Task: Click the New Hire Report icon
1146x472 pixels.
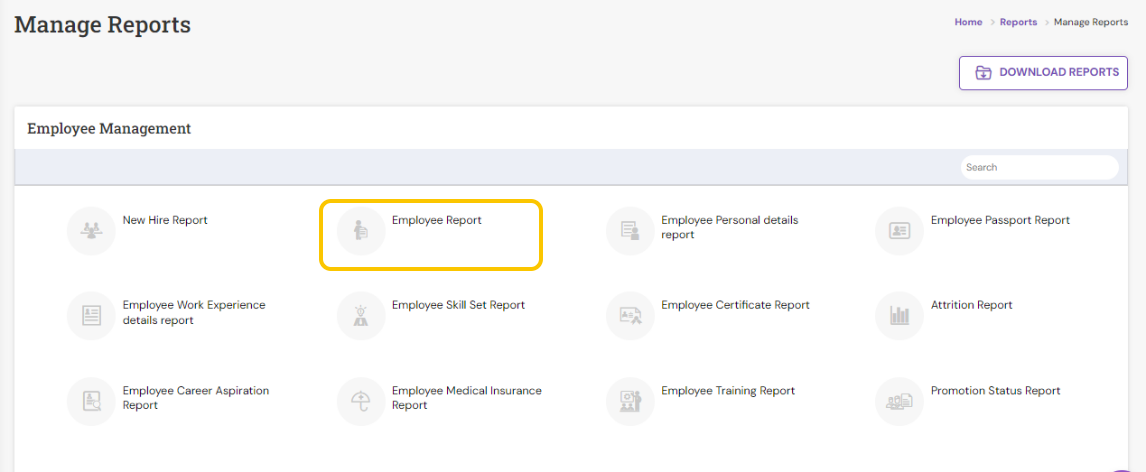Action: point(91,231)
